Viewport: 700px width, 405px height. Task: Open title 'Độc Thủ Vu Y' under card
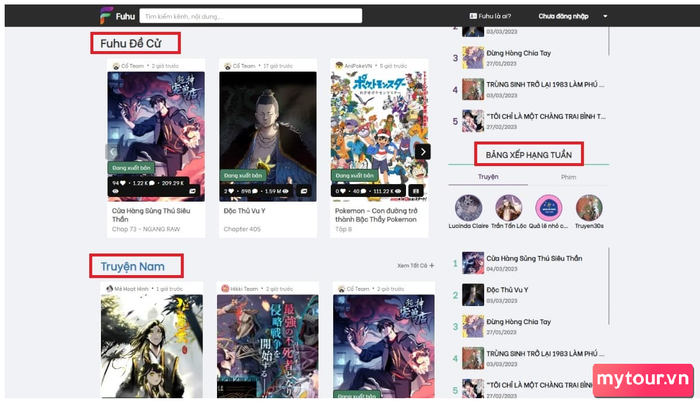(244, 211)
